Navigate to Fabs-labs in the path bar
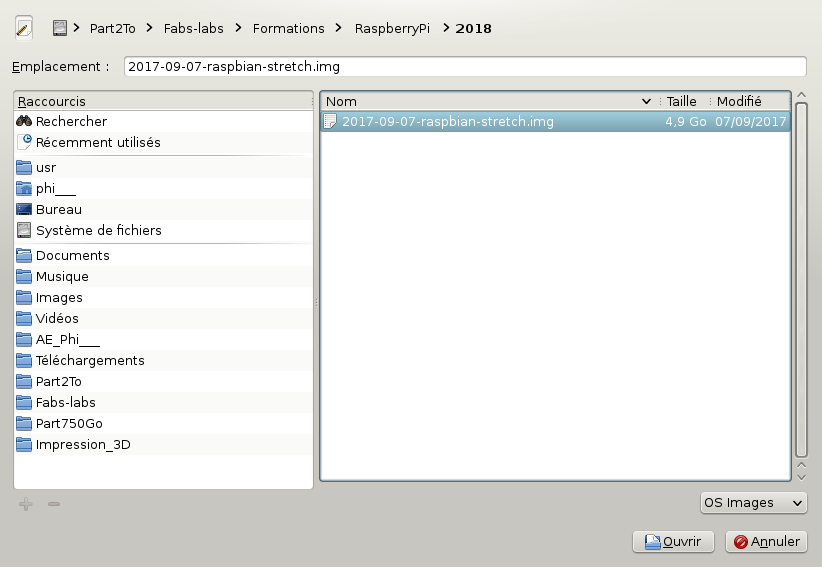The height and width of the screenshot is (567, 822). pos(193,28)
